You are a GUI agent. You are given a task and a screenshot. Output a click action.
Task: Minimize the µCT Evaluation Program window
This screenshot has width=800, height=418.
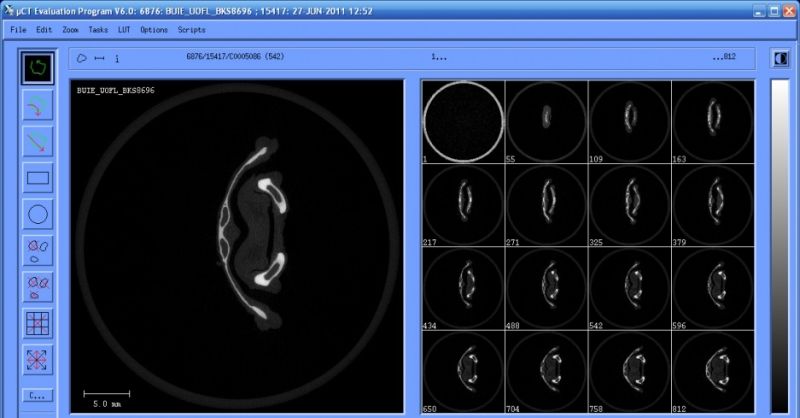coord(759,11)
